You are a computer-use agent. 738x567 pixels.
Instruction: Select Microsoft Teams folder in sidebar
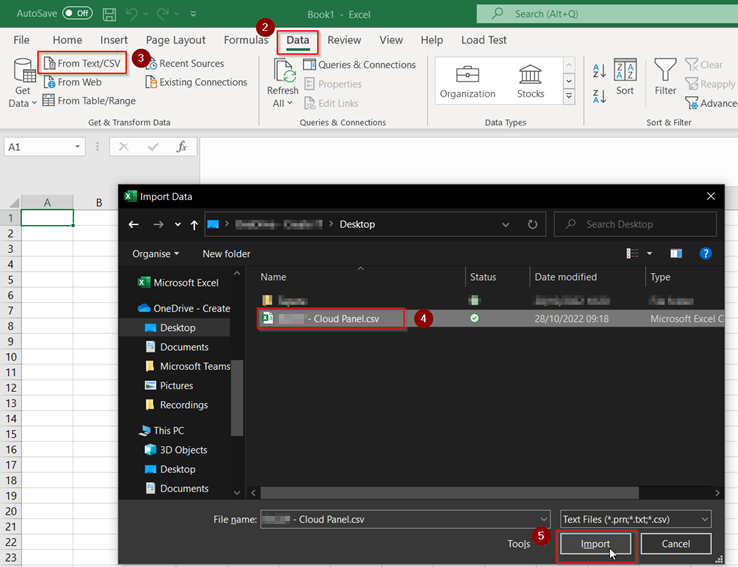coord(194,366)
